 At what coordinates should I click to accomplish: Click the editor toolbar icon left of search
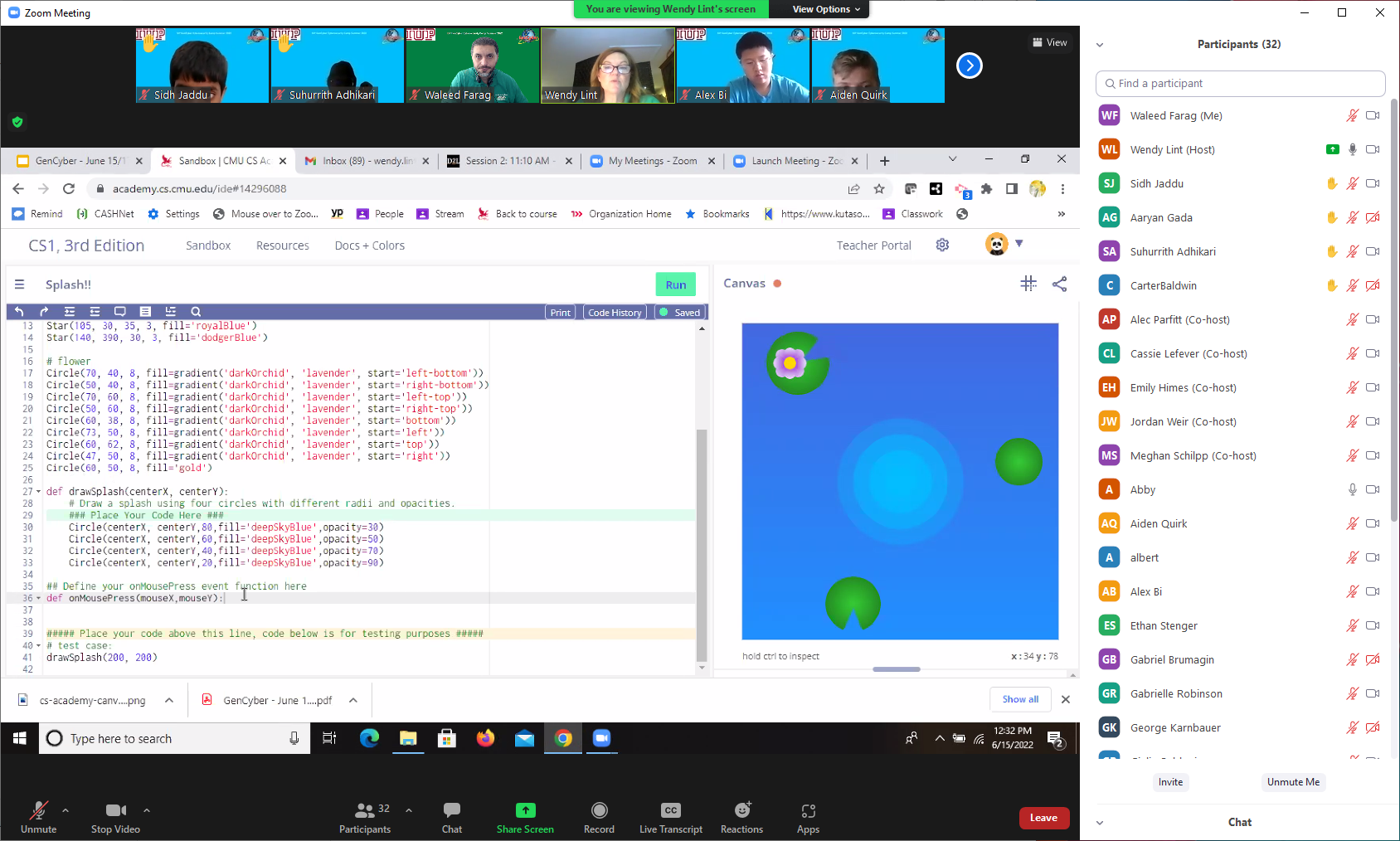170,312
